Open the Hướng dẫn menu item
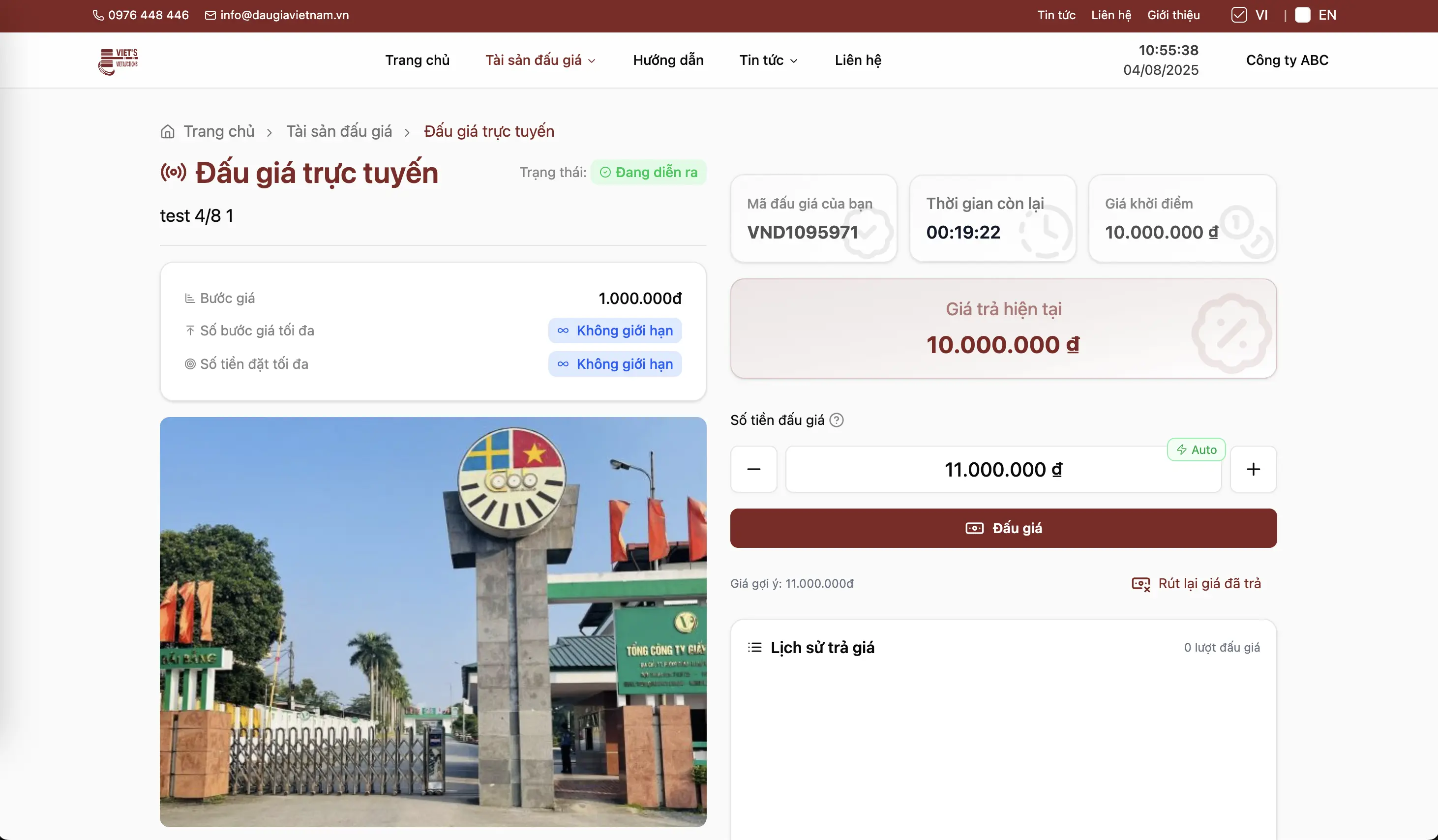The height and width of the screenshot is (840, 1438). (668, 60)
